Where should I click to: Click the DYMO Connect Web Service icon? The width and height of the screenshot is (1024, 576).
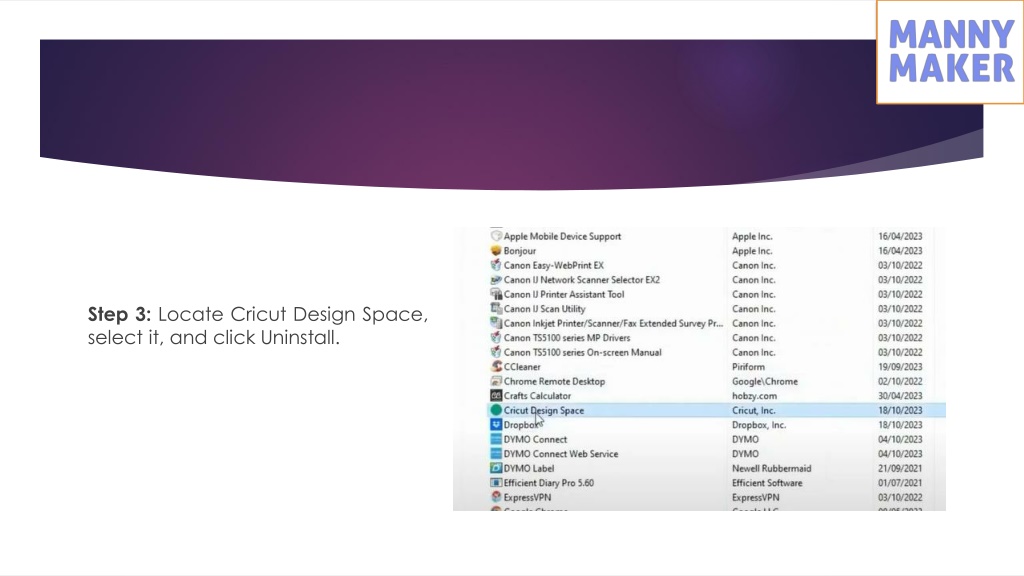click(496, 453)
